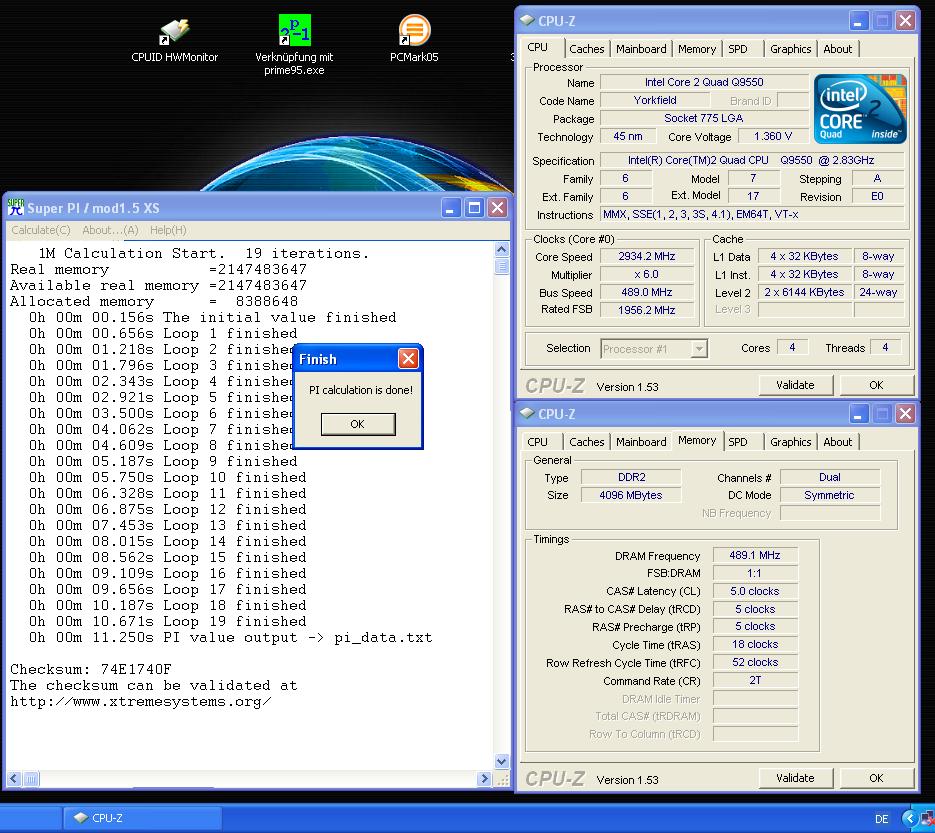Switch to Mainboard tab in top CPU-Z
935x833 pixels.
(x=641, y=49)
